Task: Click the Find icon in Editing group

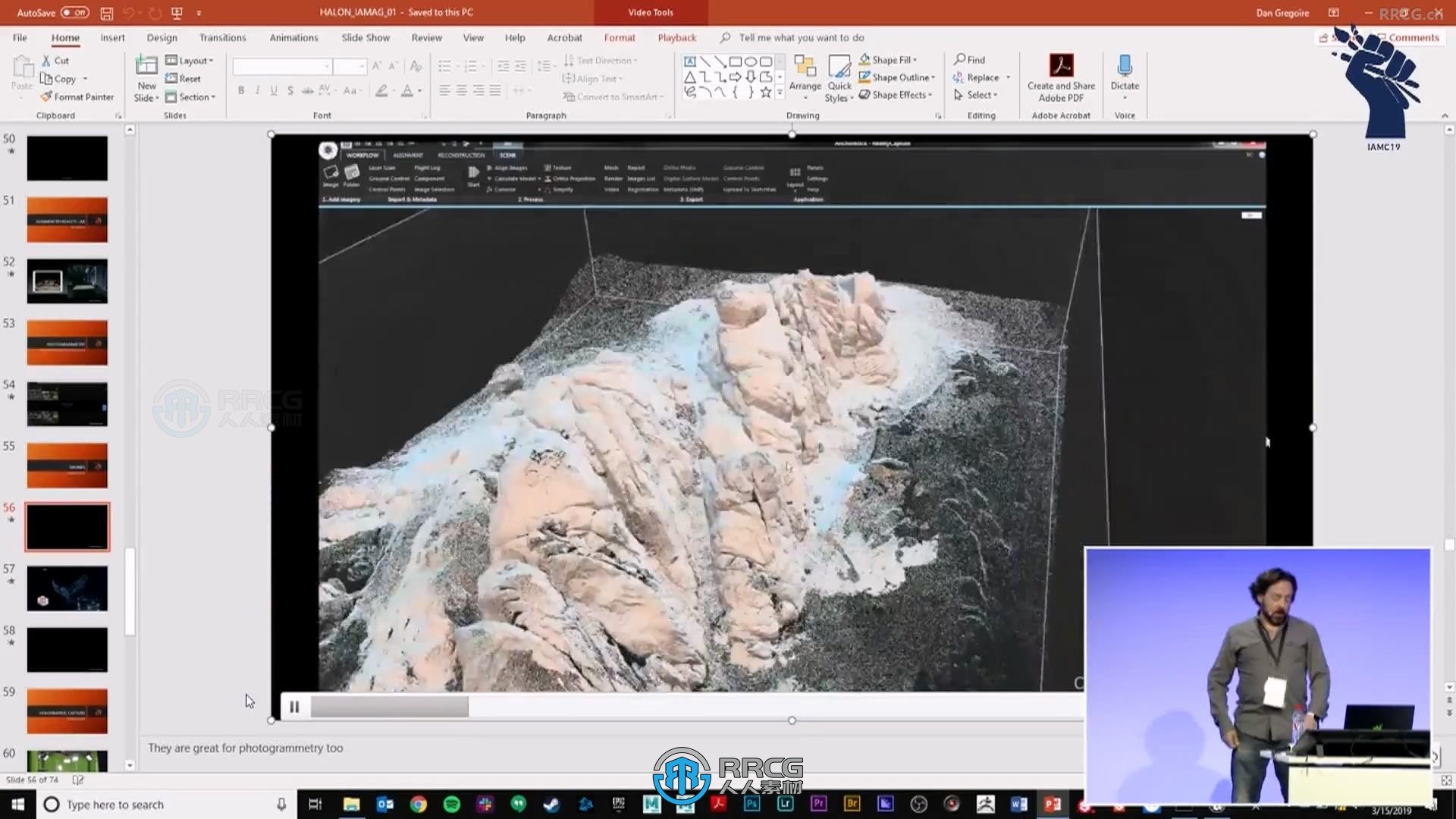Action: coord(960,59)
